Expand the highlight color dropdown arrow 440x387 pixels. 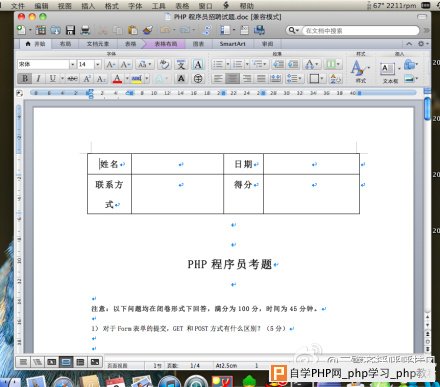(x=147, y=79)
